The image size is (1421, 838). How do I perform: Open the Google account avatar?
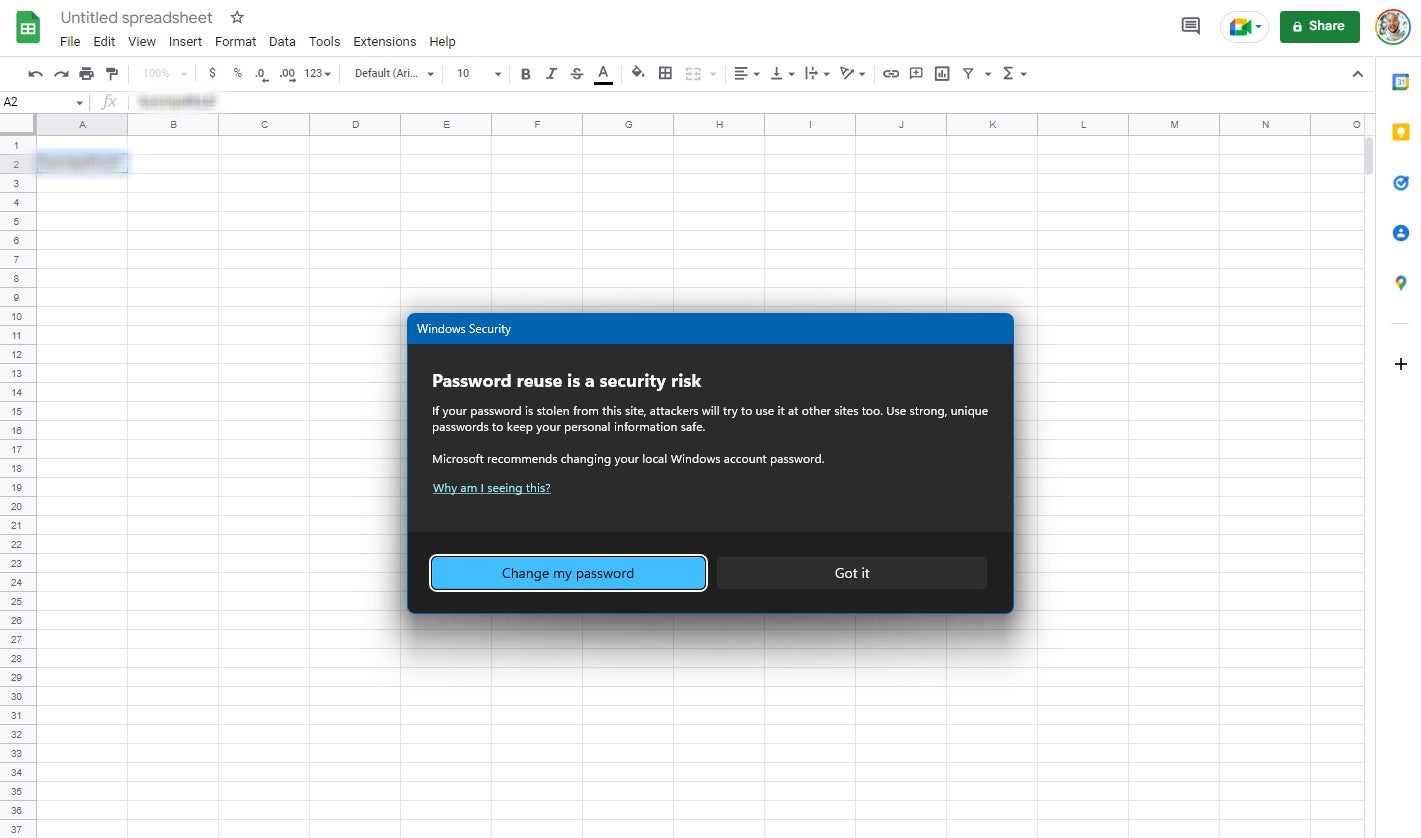click(x=1392, y=27)
